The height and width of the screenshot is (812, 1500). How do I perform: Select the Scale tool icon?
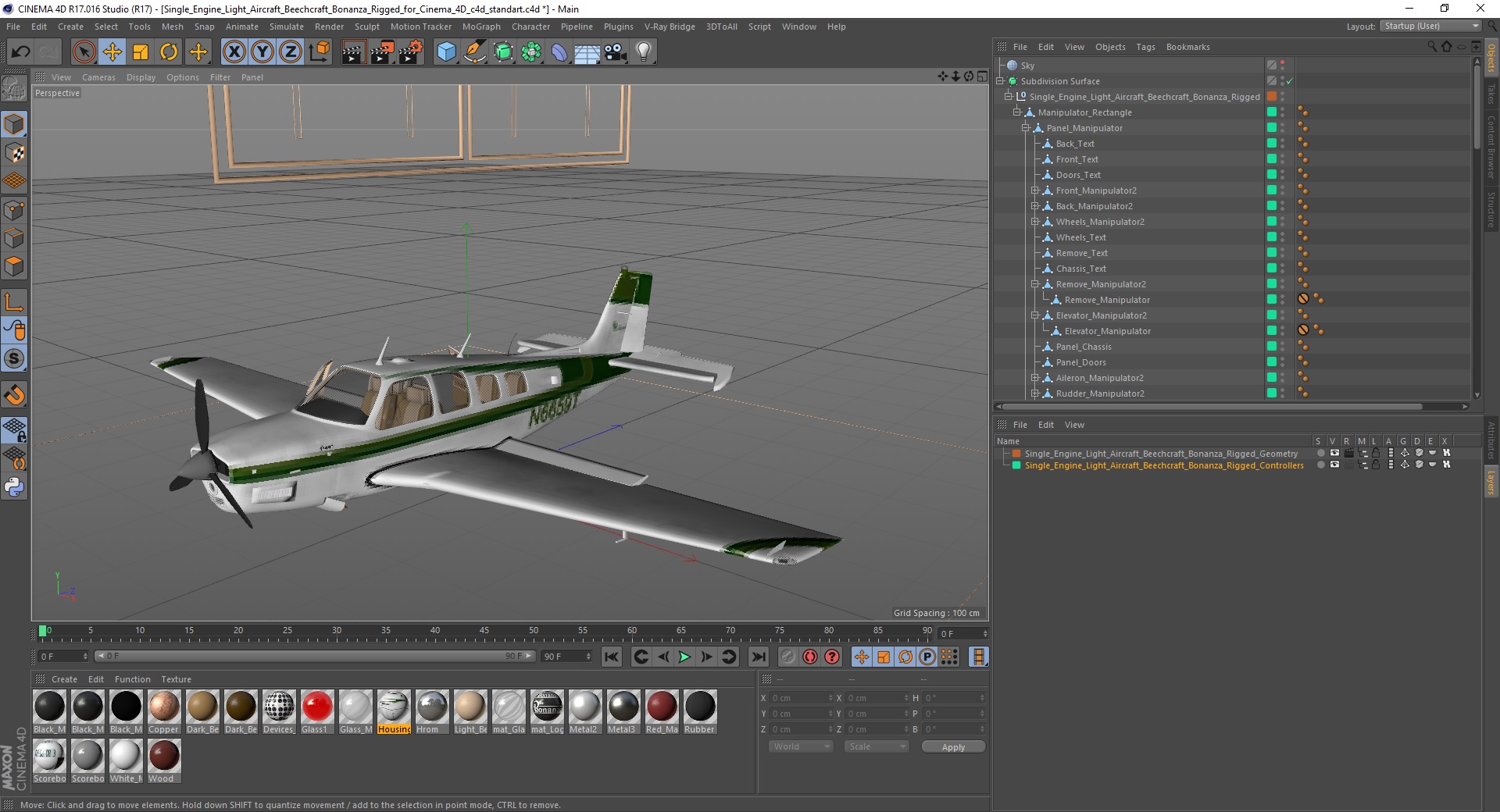[141, 52]
